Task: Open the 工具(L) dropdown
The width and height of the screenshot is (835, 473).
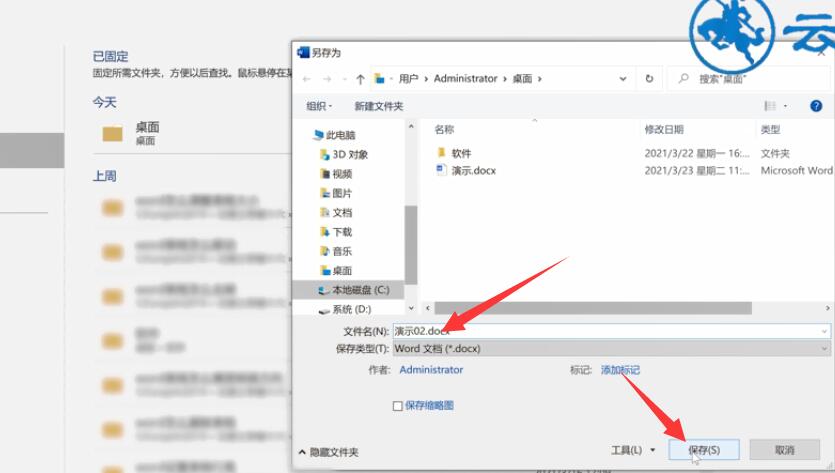Action: click(x=633, y=450)
